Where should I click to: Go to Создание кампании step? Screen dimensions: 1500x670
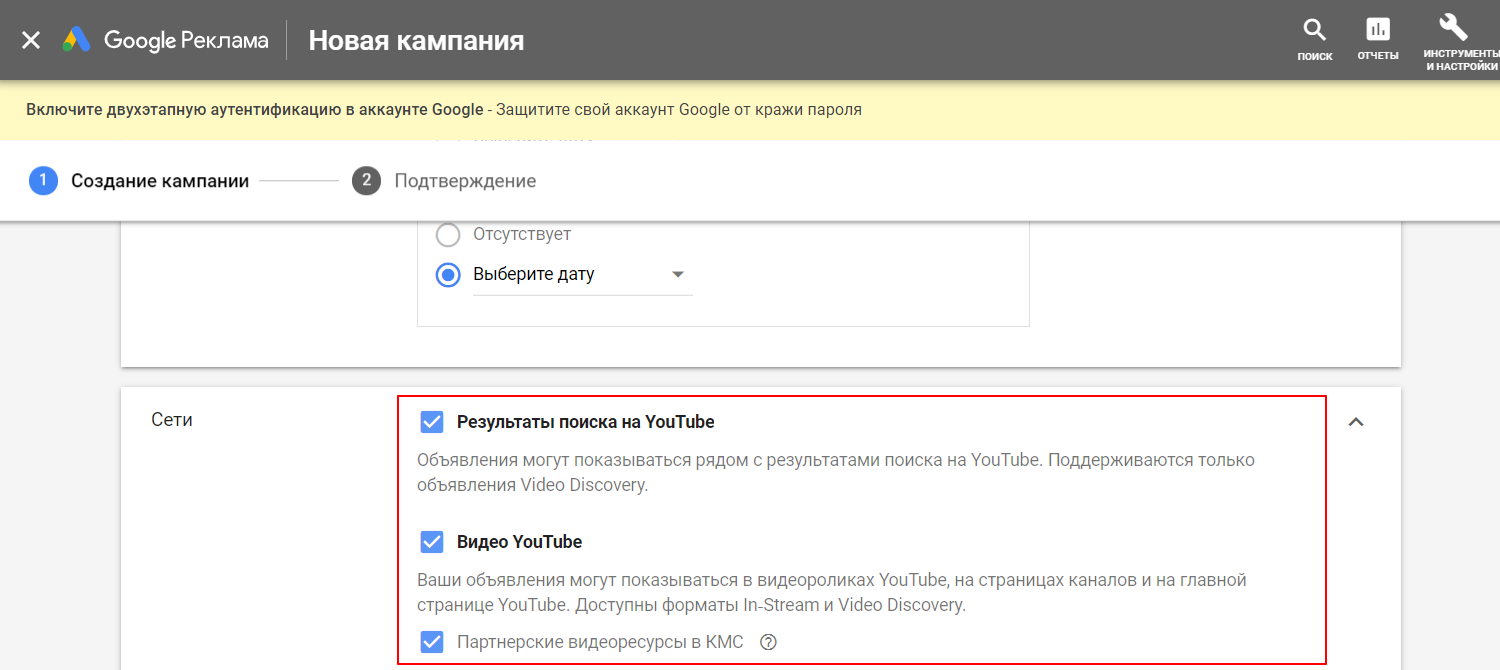160,181
